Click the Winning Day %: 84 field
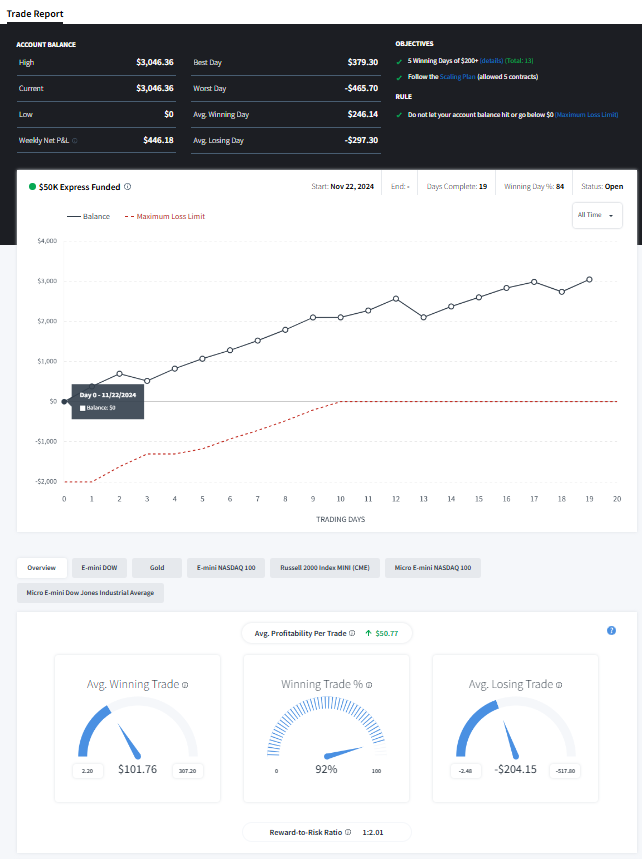The height and width of the screenshot is (859, 642). click(x=534, y=187)
